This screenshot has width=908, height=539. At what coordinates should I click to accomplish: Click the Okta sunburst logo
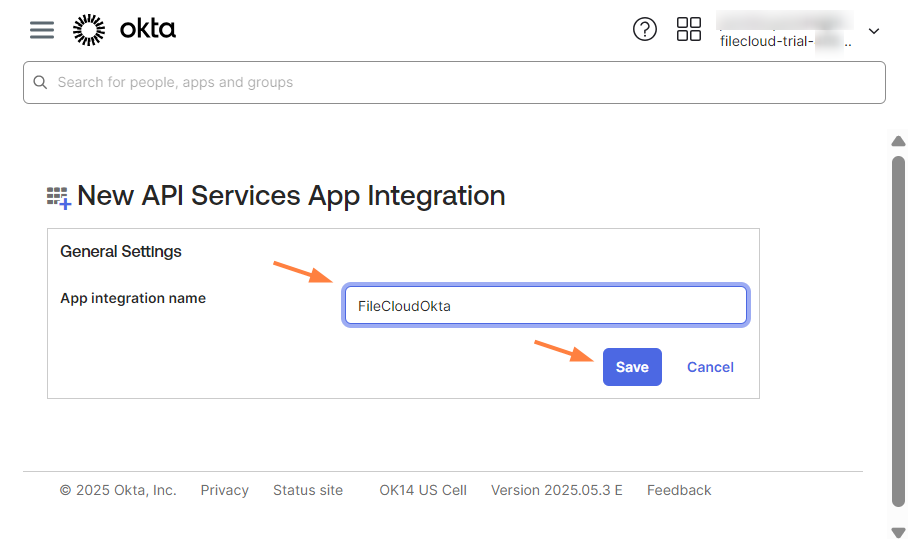click(89, 30)
